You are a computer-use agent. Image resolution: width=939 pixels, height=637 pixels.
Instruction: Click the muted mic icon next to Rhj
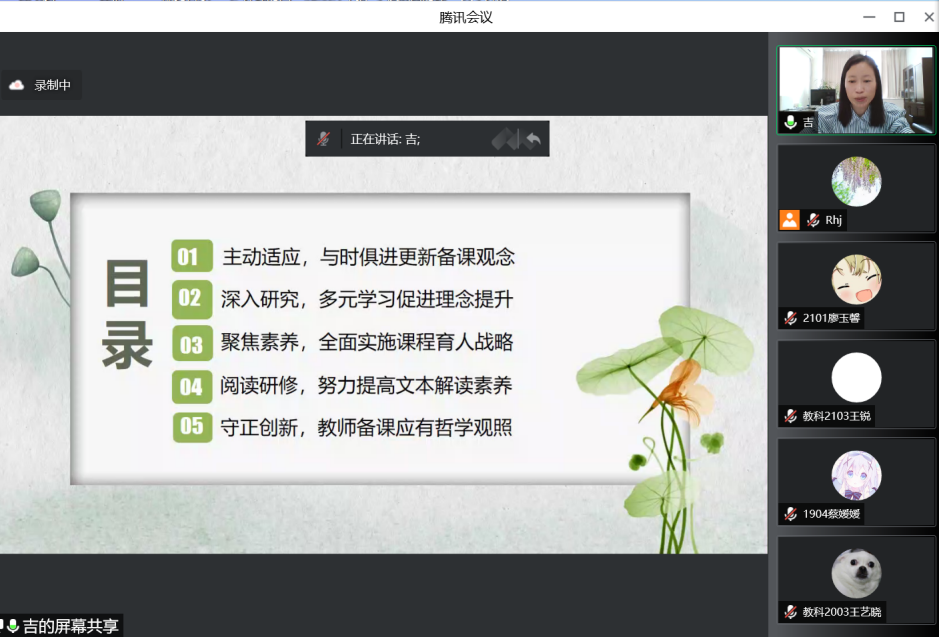pyautogui.click(x=813, y=220)
